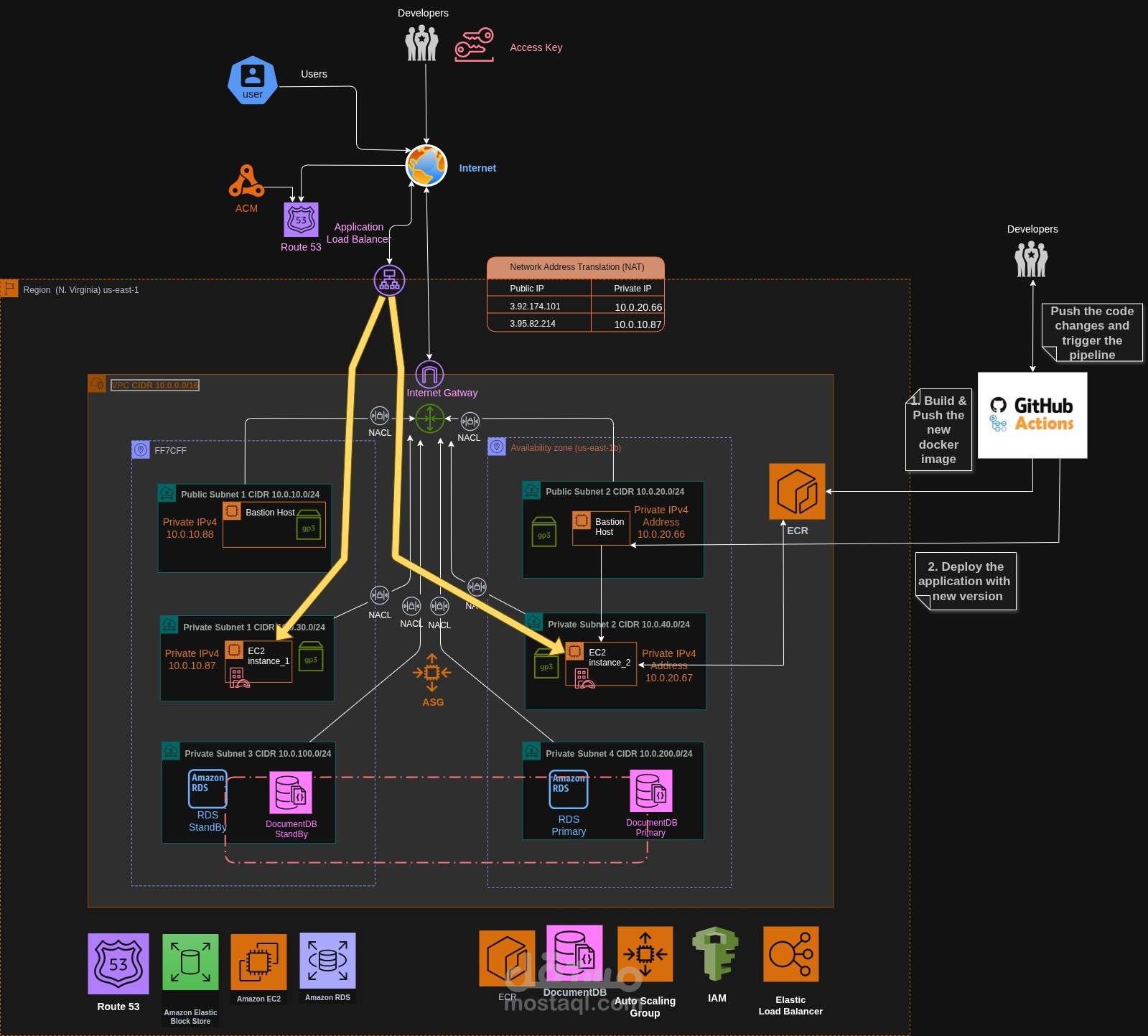This screenshot has width=1148, height=1036.
Task: Select the ECR icon beside the VPC
Action: pos(797,491)
